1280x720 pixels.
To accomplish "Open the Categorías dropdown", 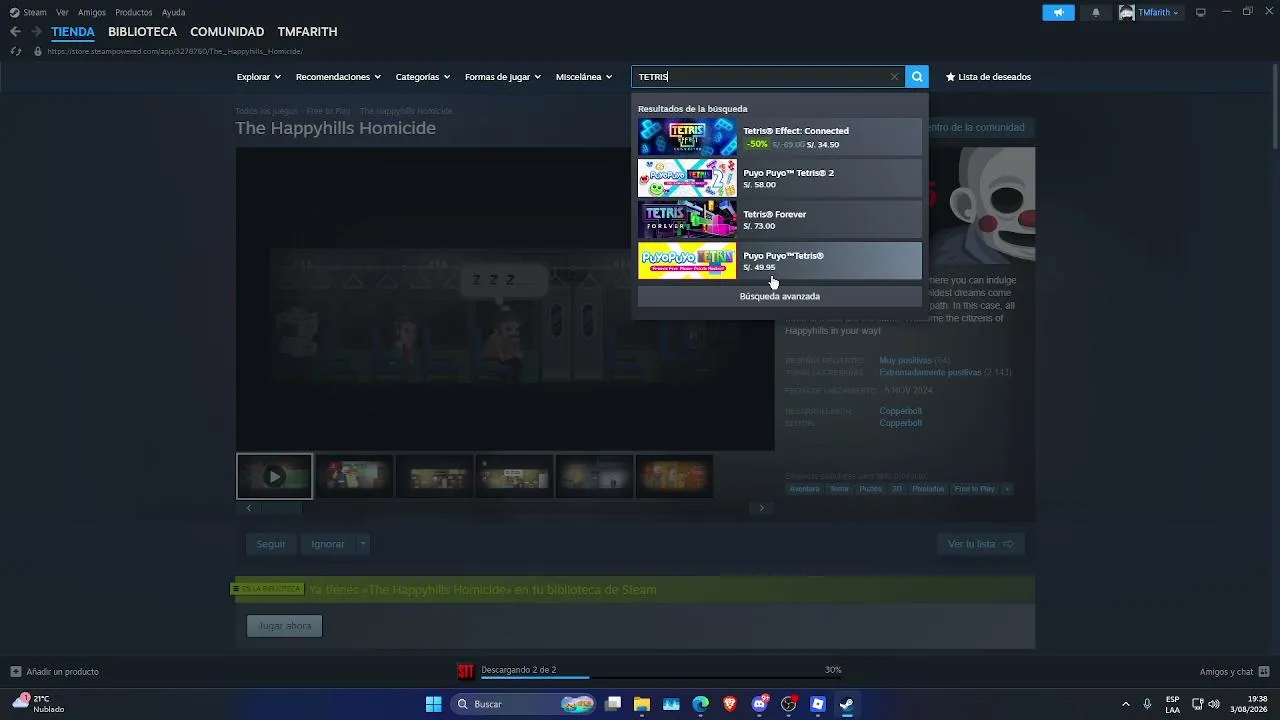I will point(422,77).
